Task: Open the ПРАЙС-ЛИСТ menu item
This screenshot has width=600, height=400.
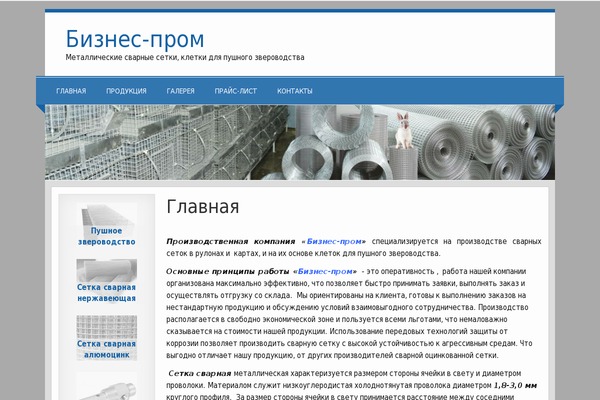Action: click(236, 91)
